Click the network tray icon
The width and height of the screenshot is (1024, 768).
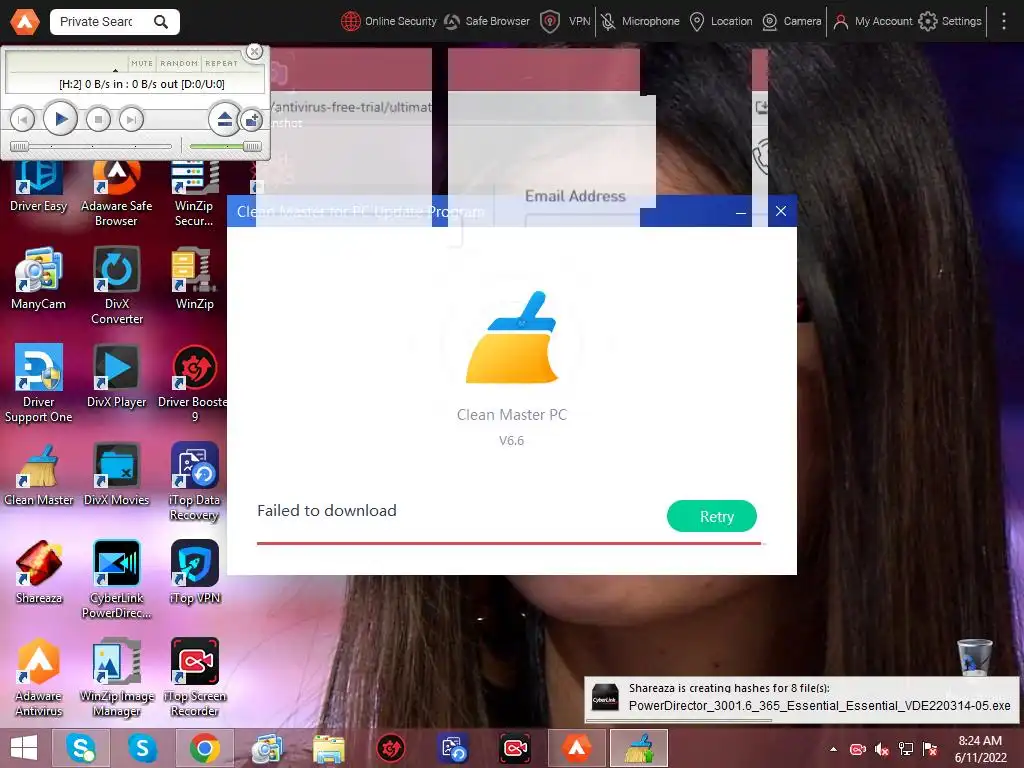point(906,749)
